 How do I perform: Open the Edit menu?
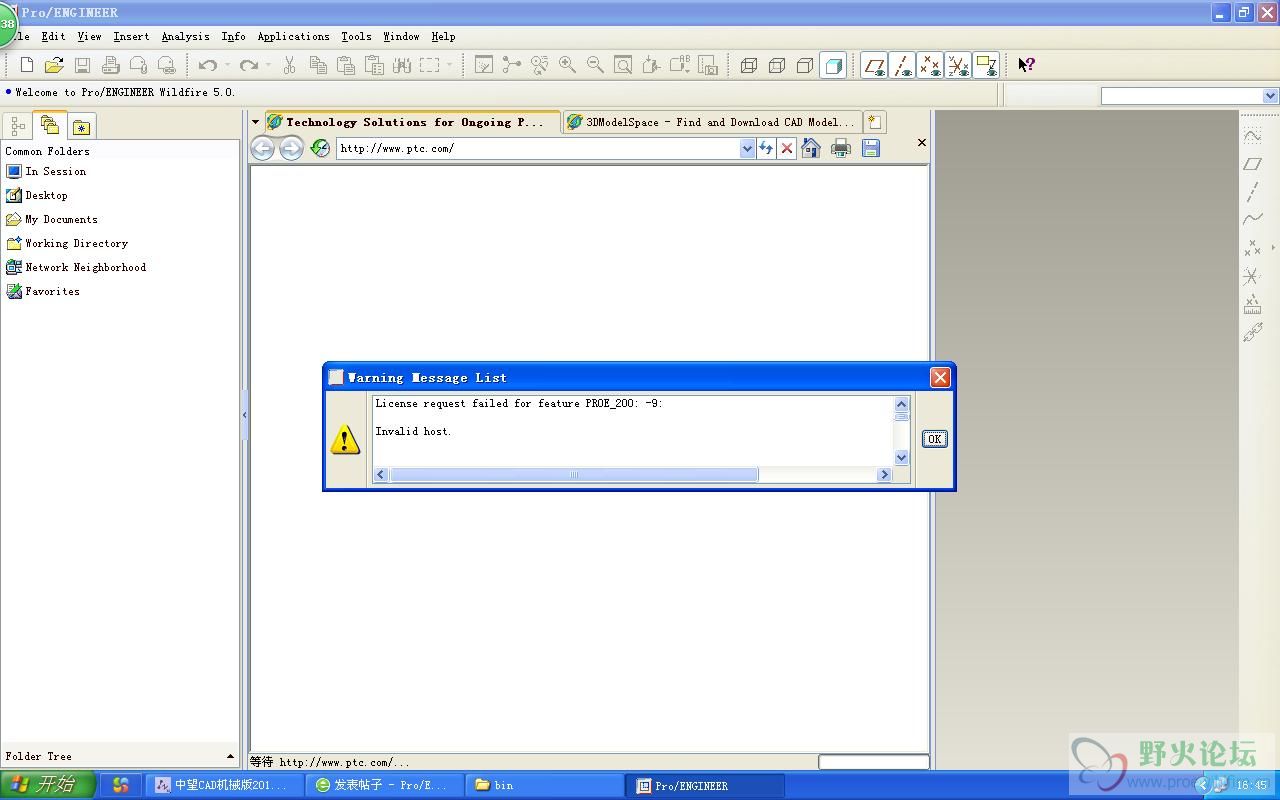53,36
